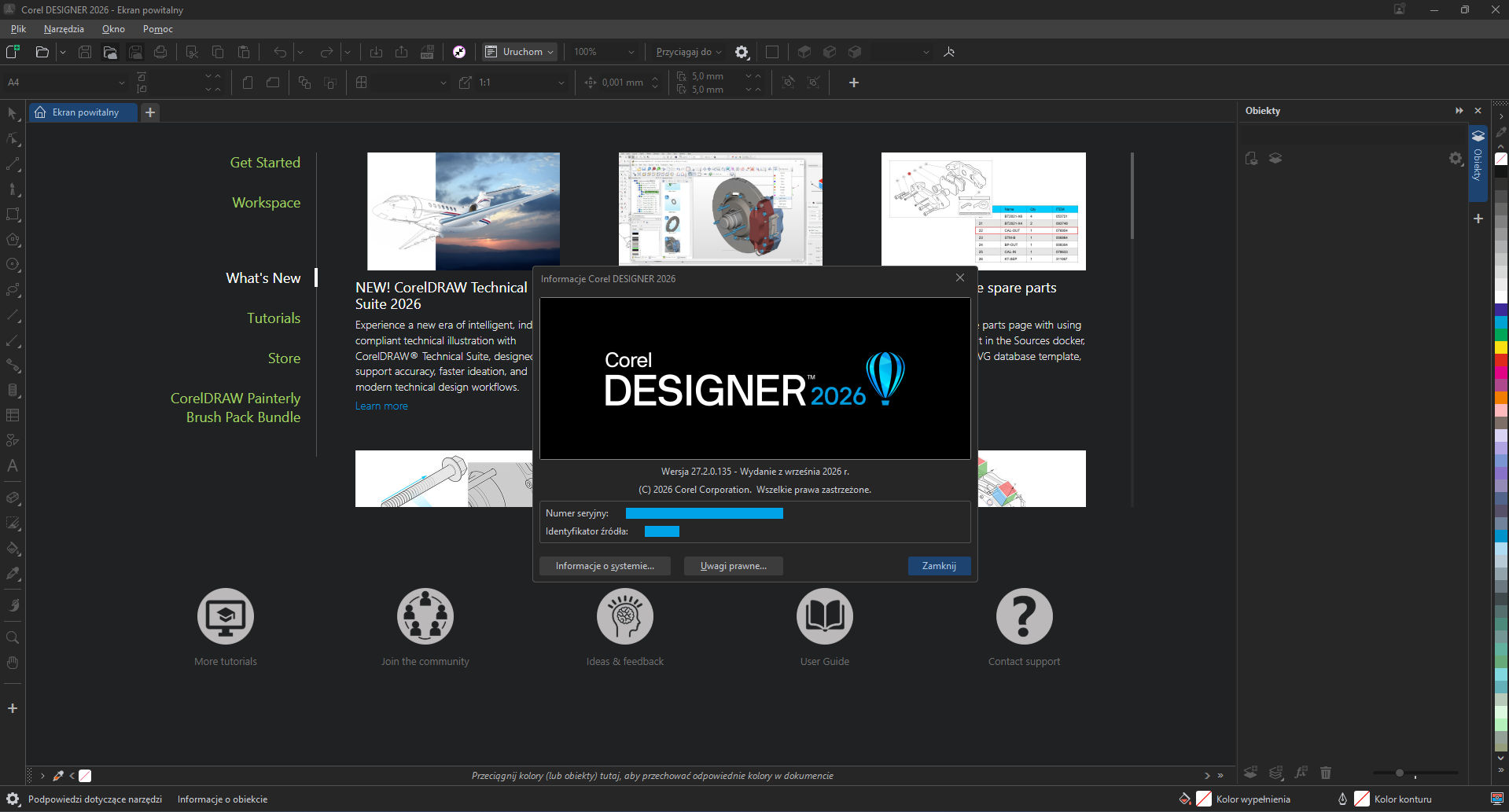
Task: Open the Okno menu
Action: click(113, 29)
